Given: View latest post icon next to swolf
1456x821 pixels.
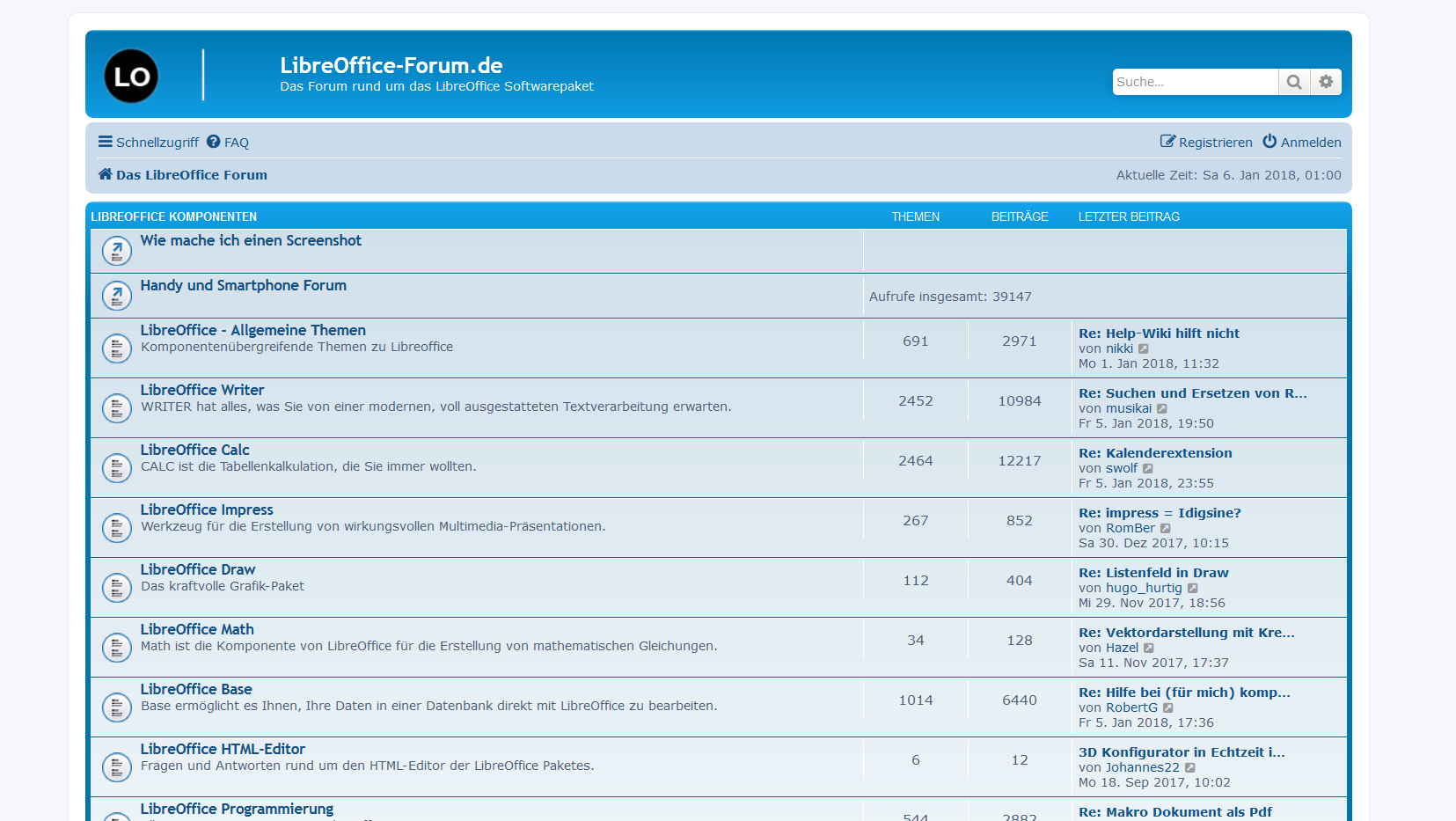Looking at the screenshot, I should click(1148, 469).
